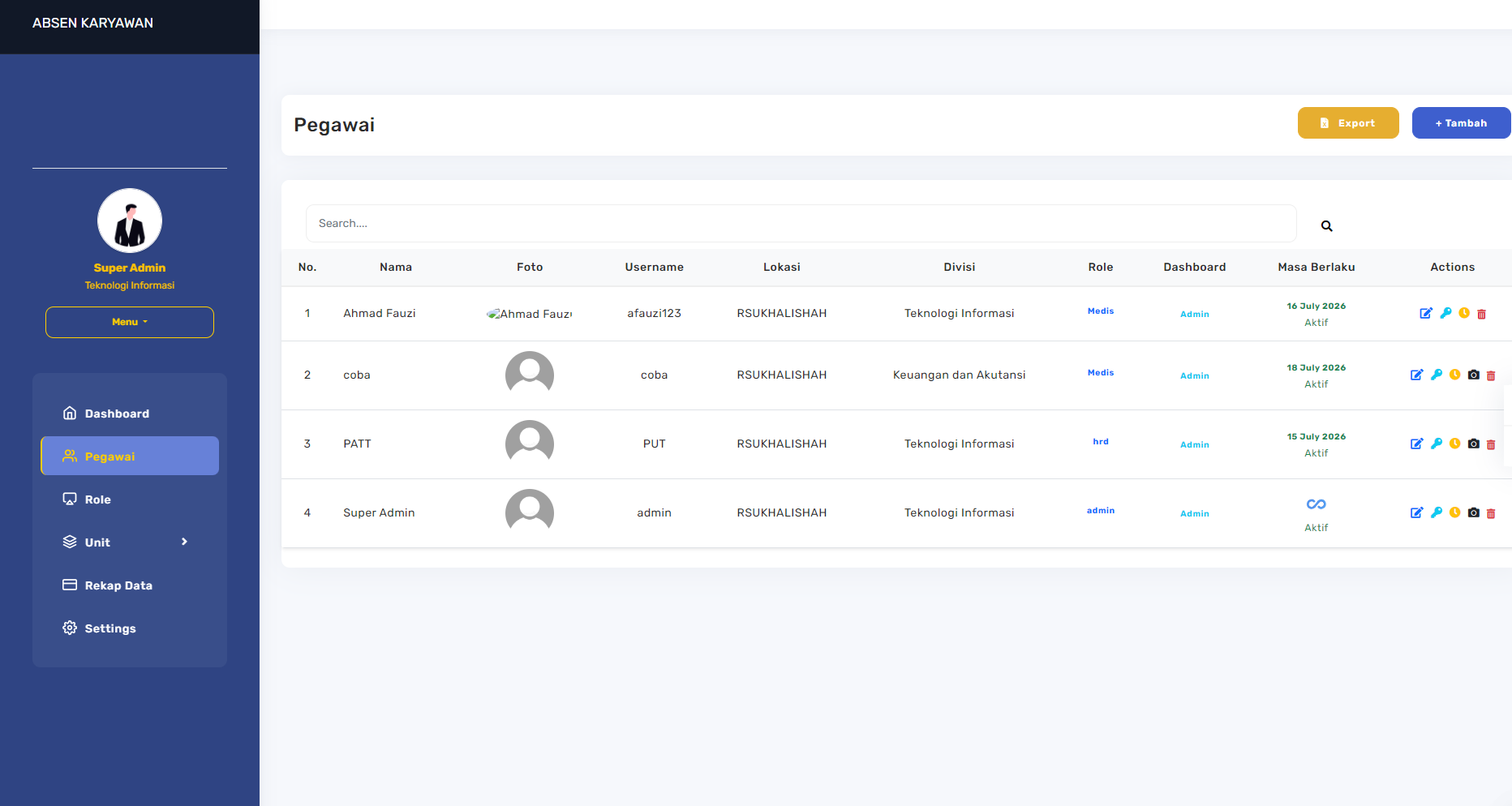This screenshot has width=1512, height=806.
Task: Click the Super Admin profile avatar
Action: (x=130, y=221)
